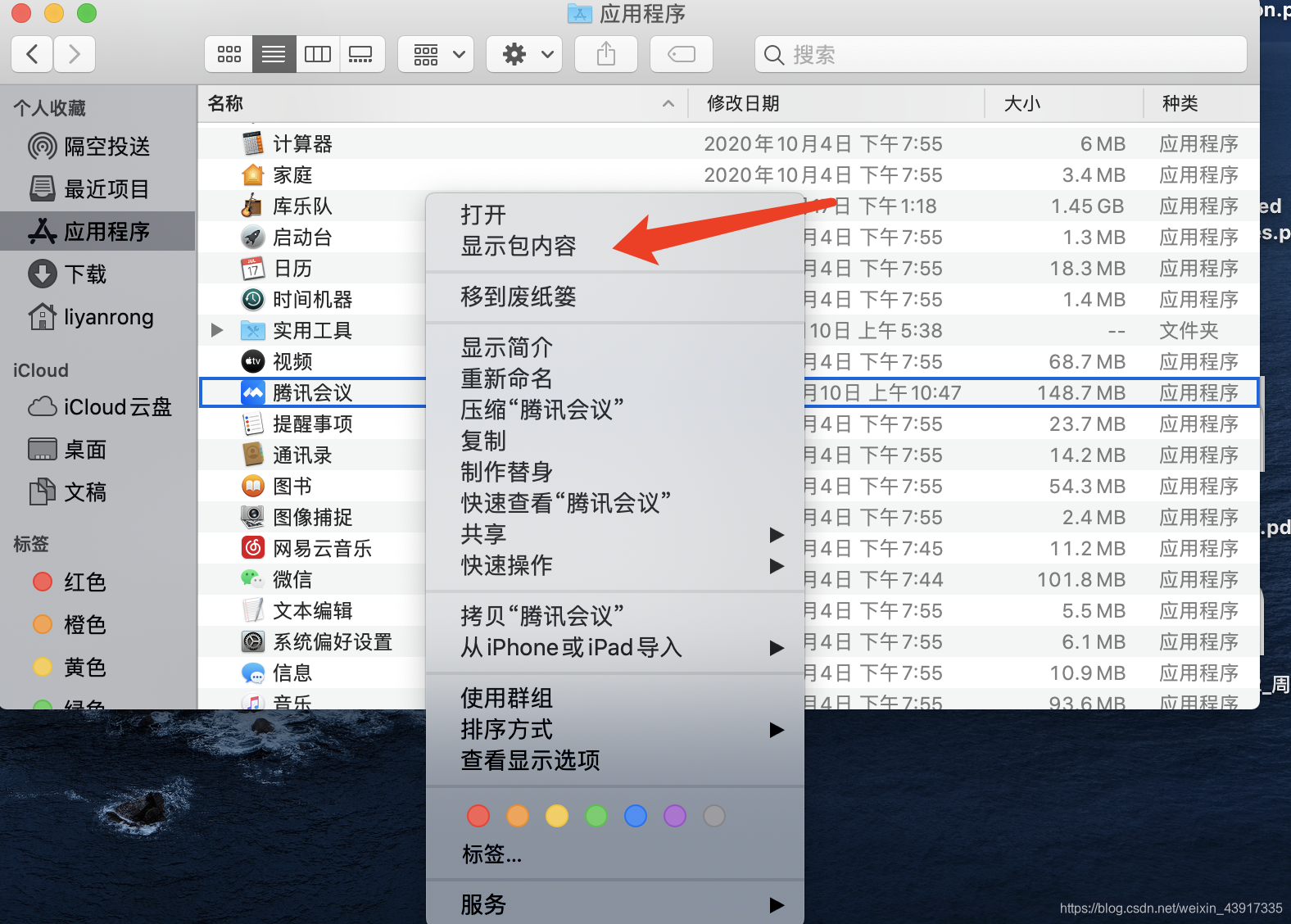The width and height of the screenshot is (1291, 924).
Task: Select the 提醒事项 app icon
Action: 253,423
